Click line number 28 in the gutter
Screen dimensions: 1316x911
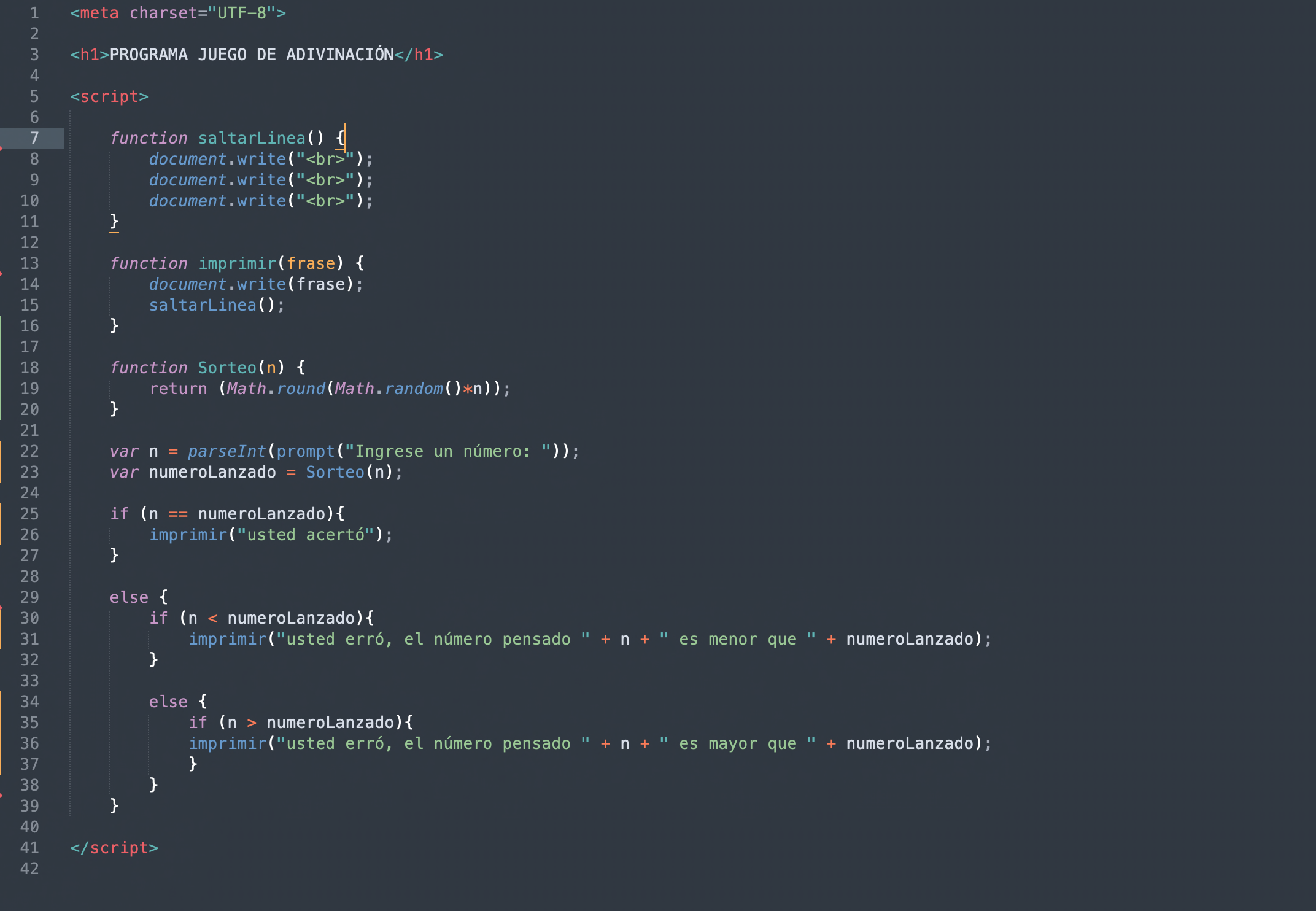pos(29,576)
